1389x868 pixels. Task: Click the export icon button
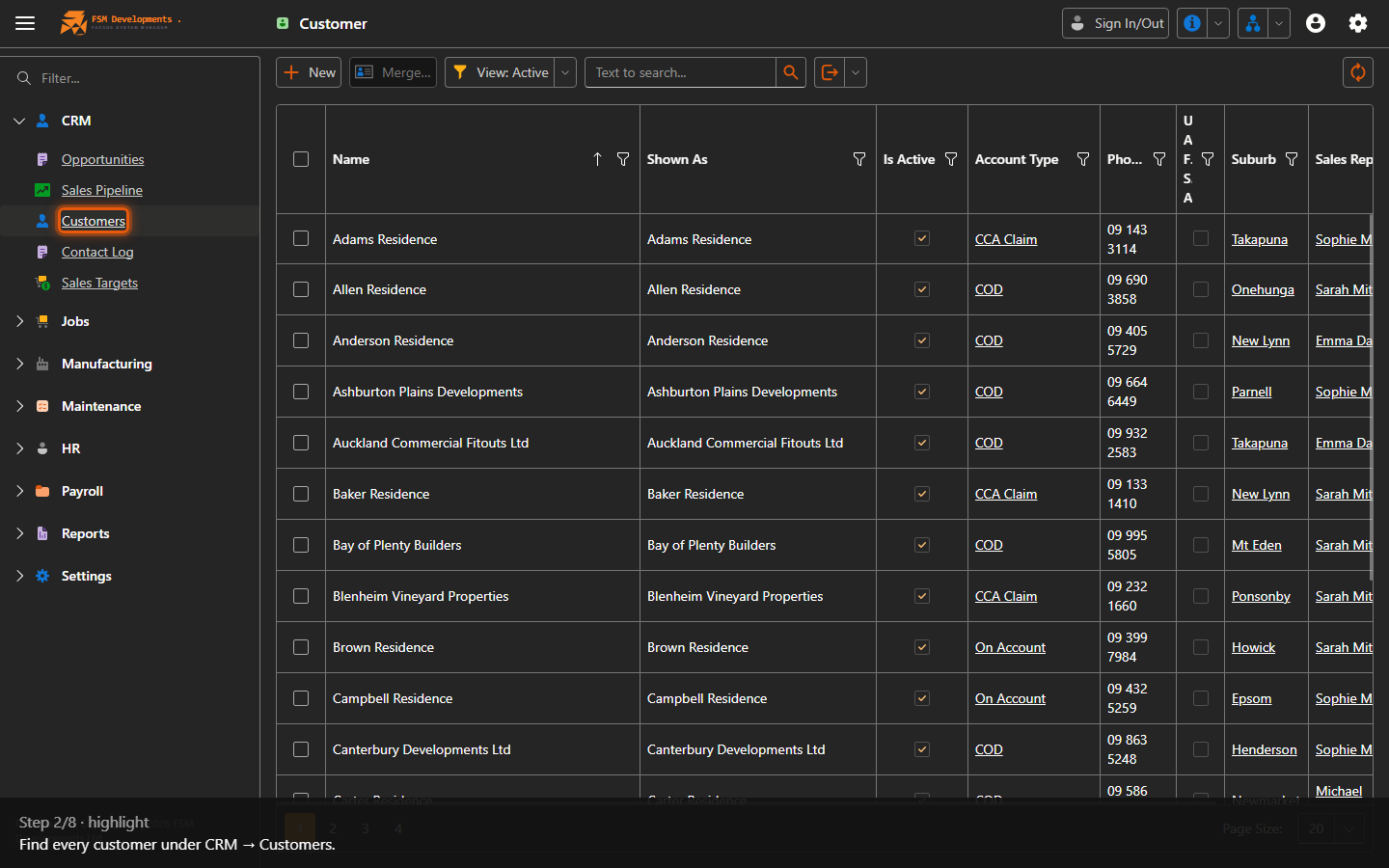830,72
